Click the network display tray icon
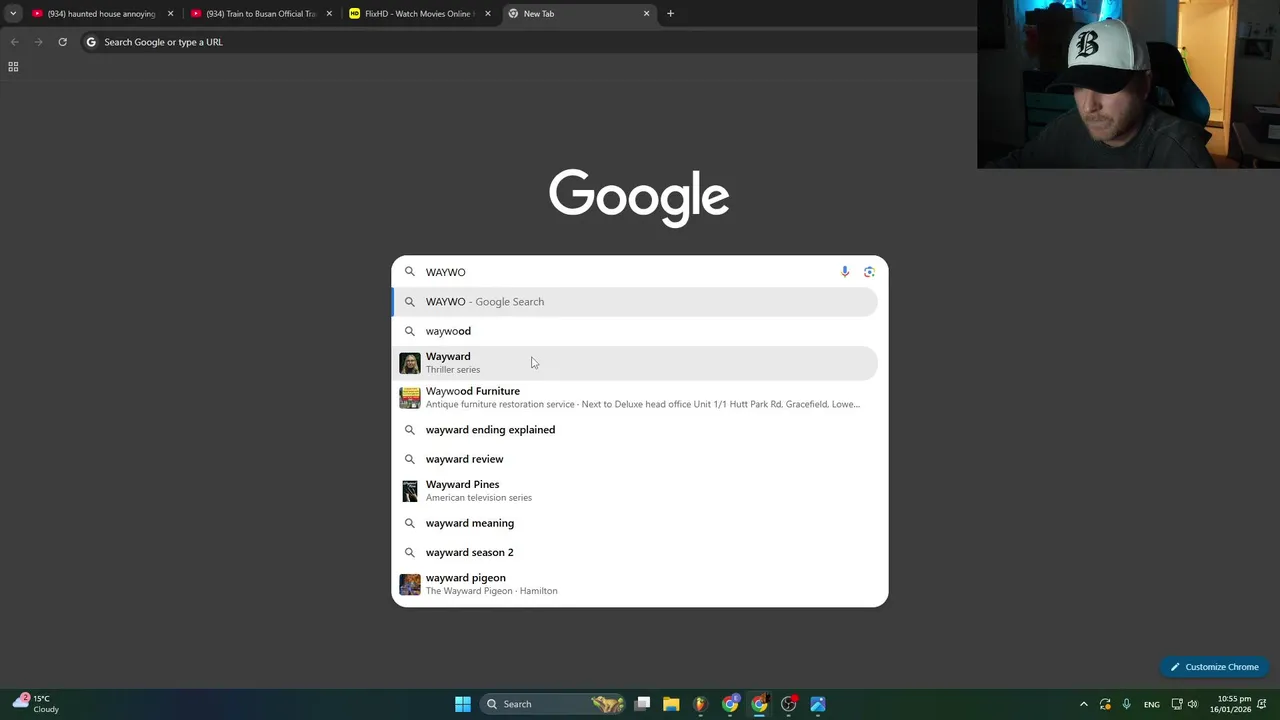This screenshot has width=1280, height=720. pos(1177,704)
